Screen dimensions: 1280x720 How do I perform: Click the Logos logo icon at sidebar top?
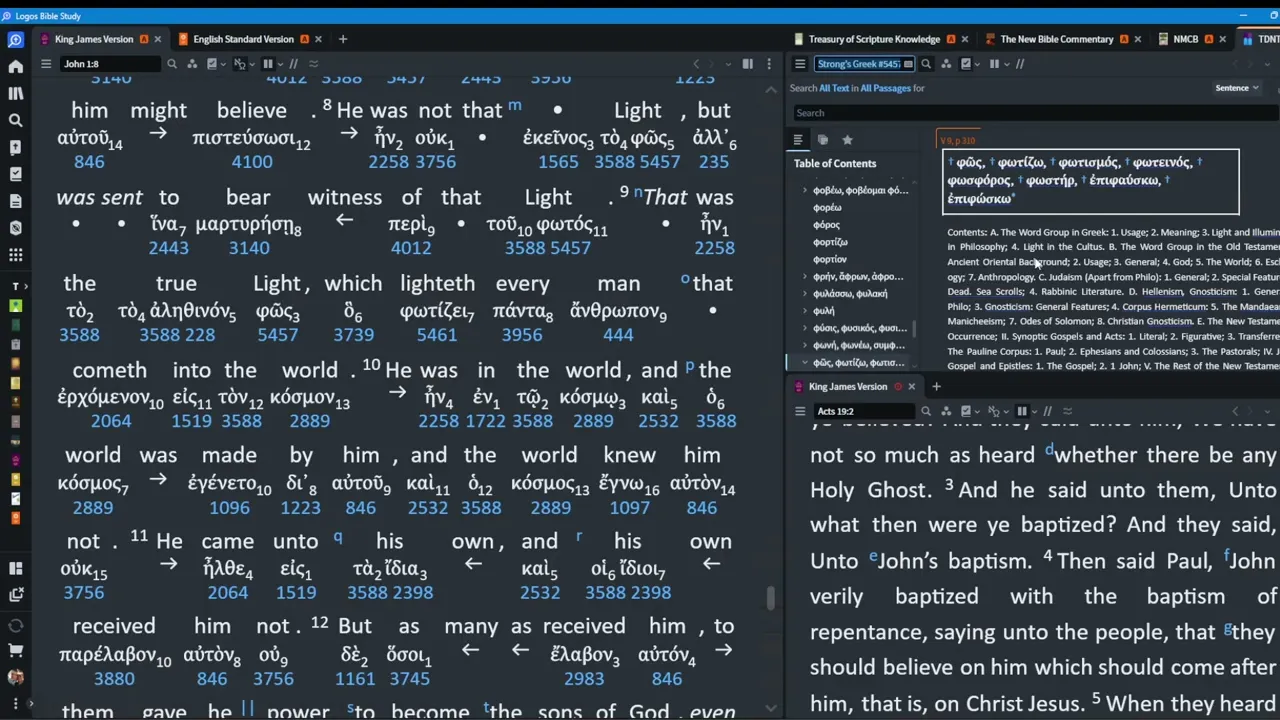(15, 40)
